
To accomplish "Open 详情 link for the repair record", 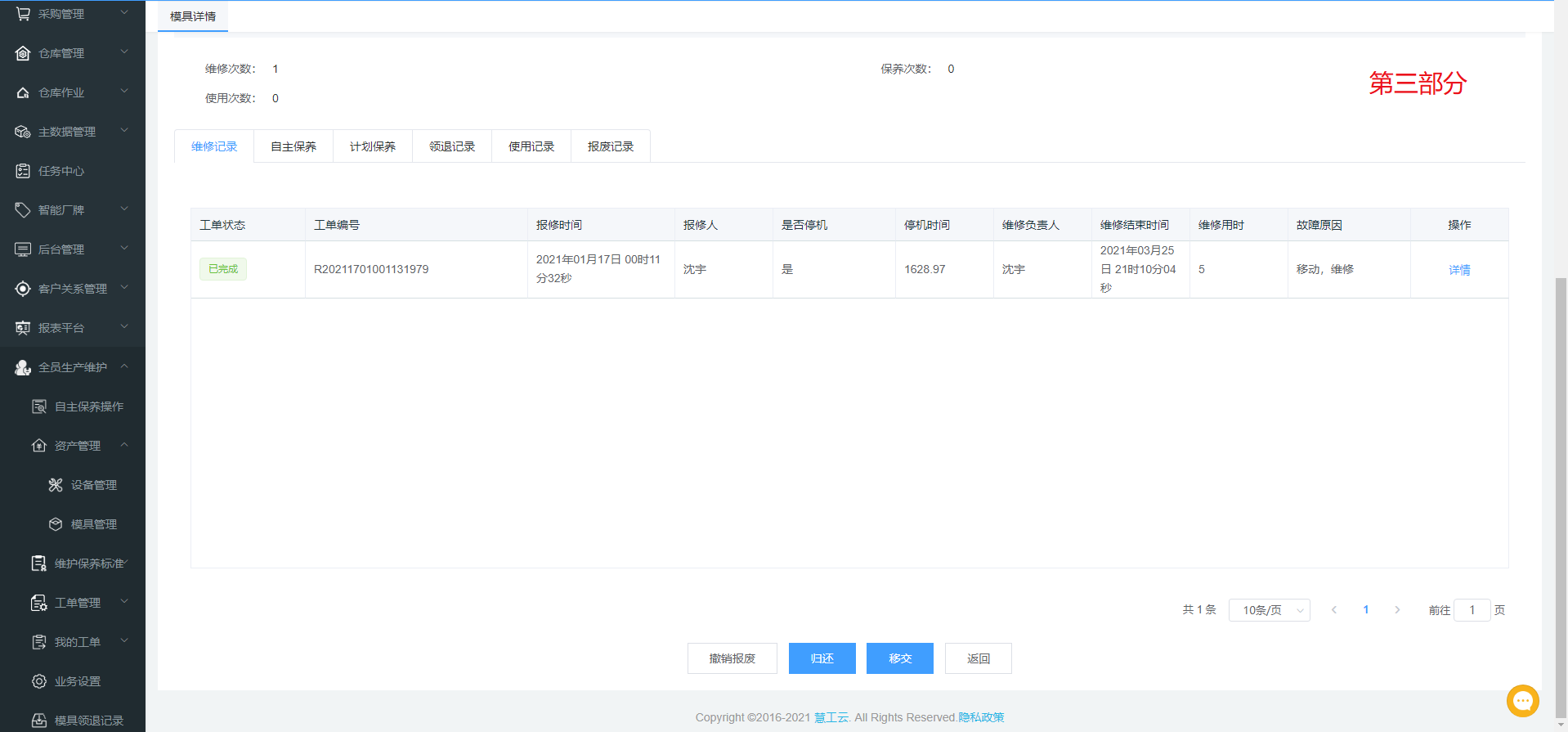I will 1459,270.
